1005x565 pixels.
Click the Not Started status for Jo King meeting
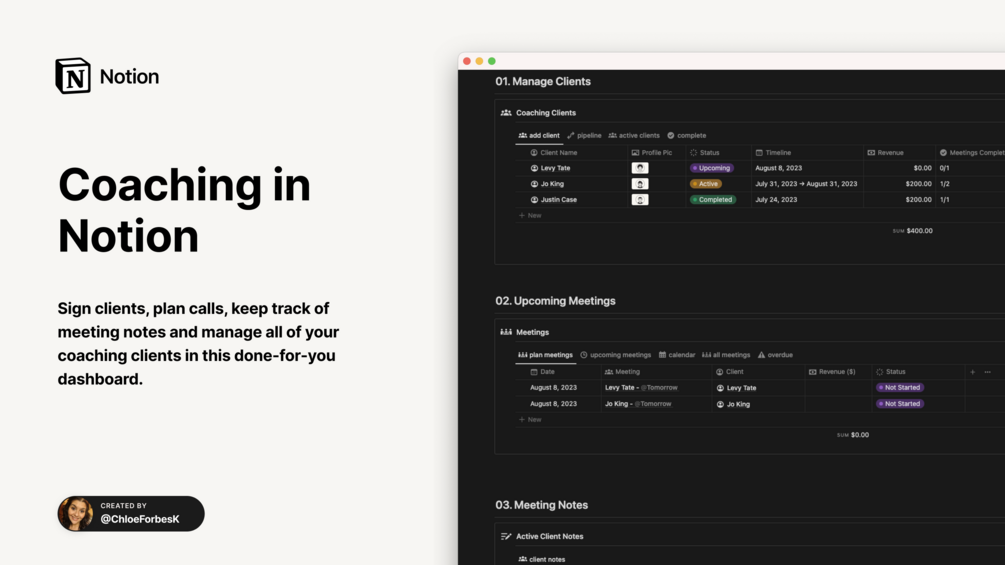point(900,404)
